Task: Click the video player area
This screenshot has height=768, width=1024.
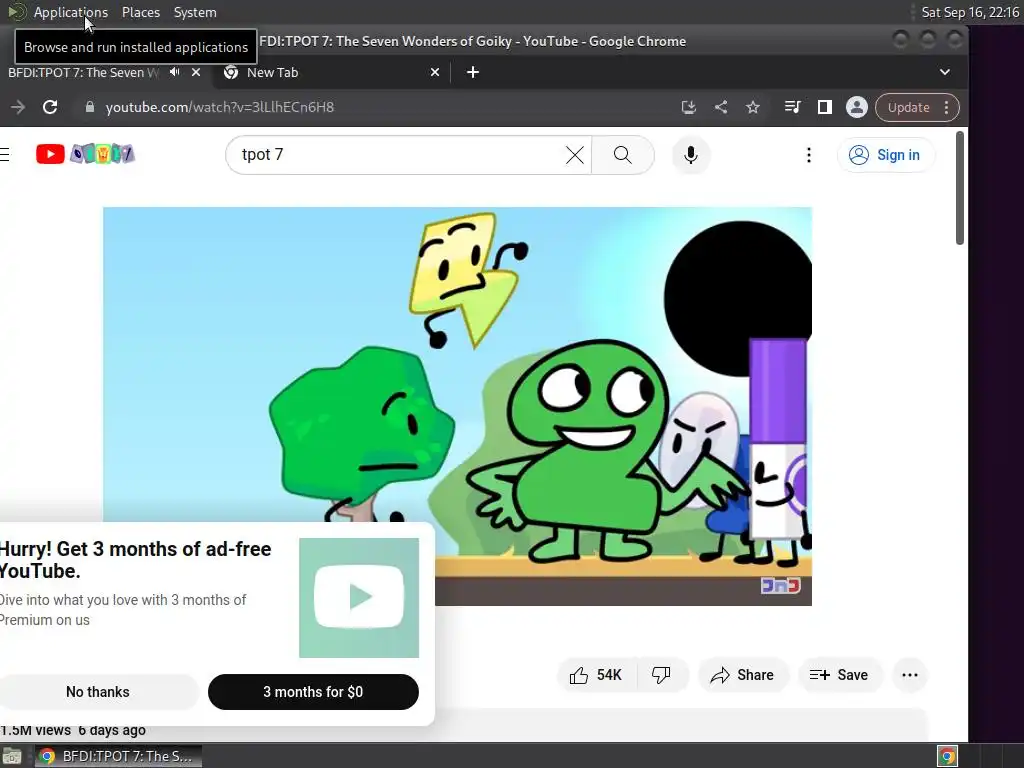Action: click(x=457, y=406)
